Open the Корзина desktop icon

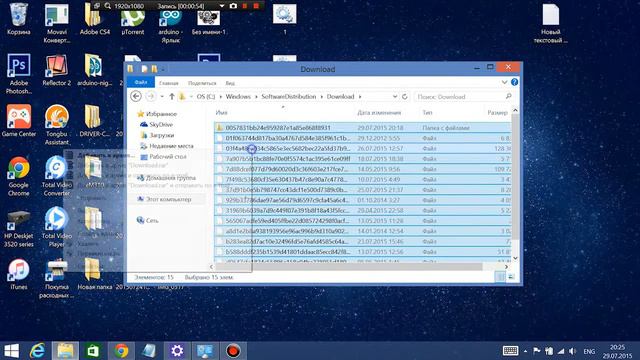[18, 18]
